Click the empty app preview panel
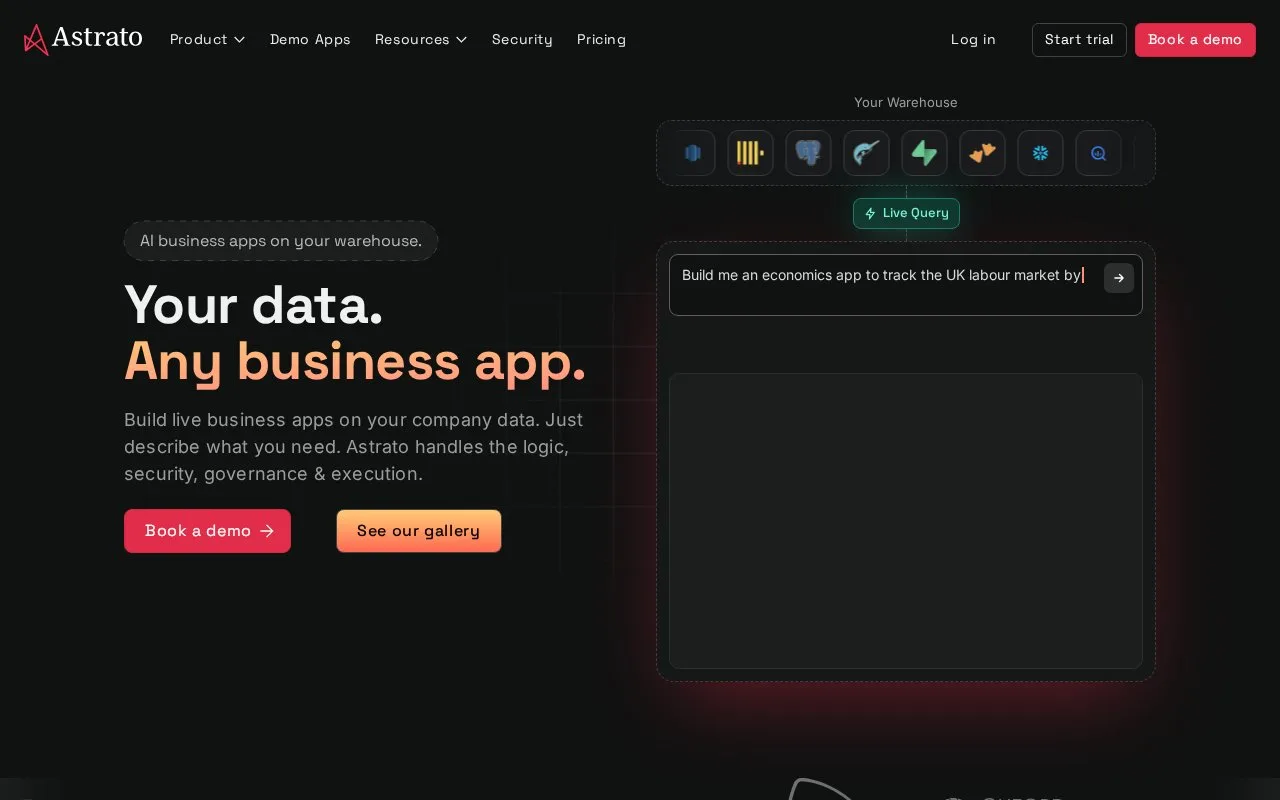The height and width of the screenshot is (800, 1280). click(906, 521)
